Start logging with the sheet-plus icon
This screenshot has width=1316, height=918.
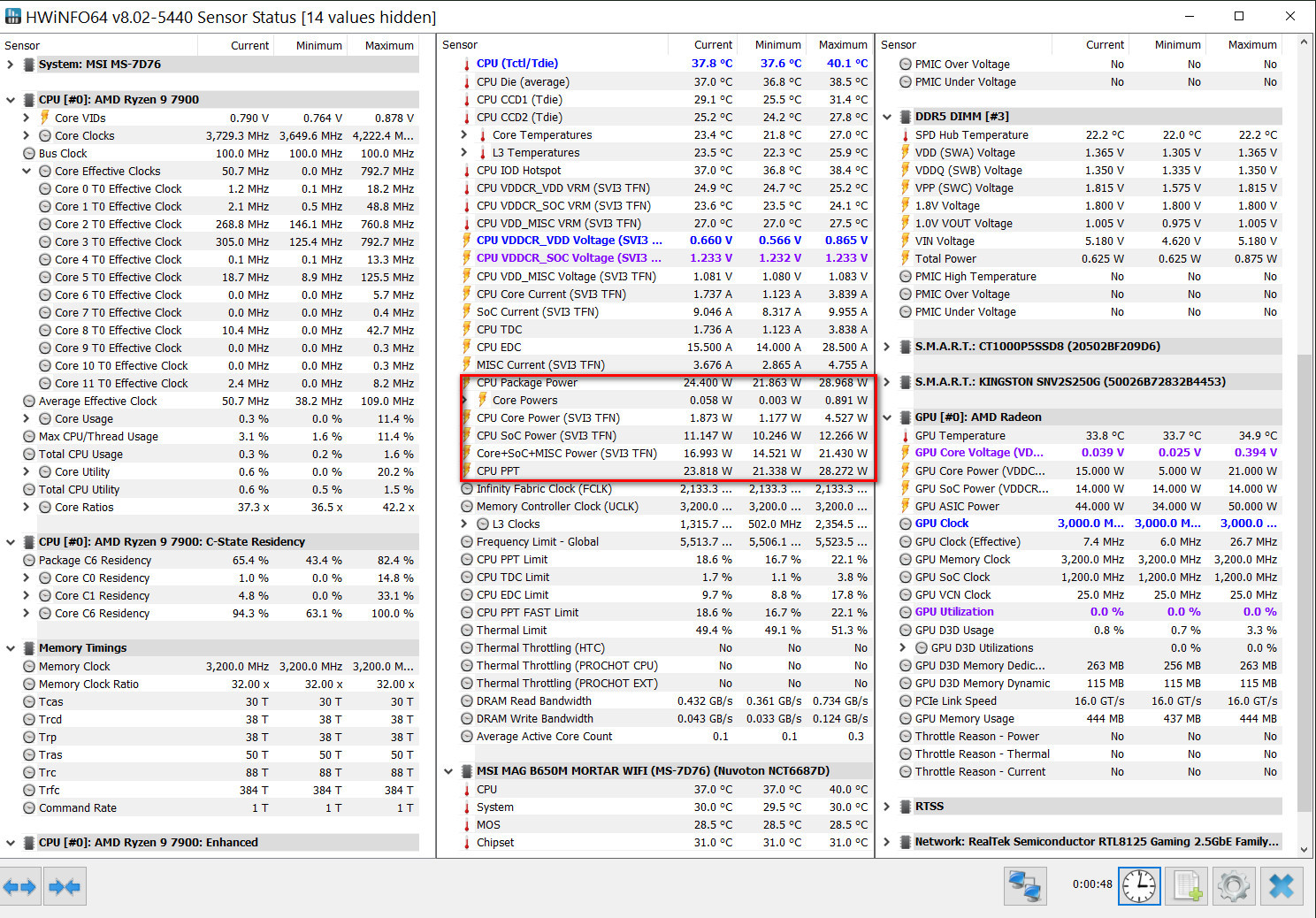coord(1187,885)
